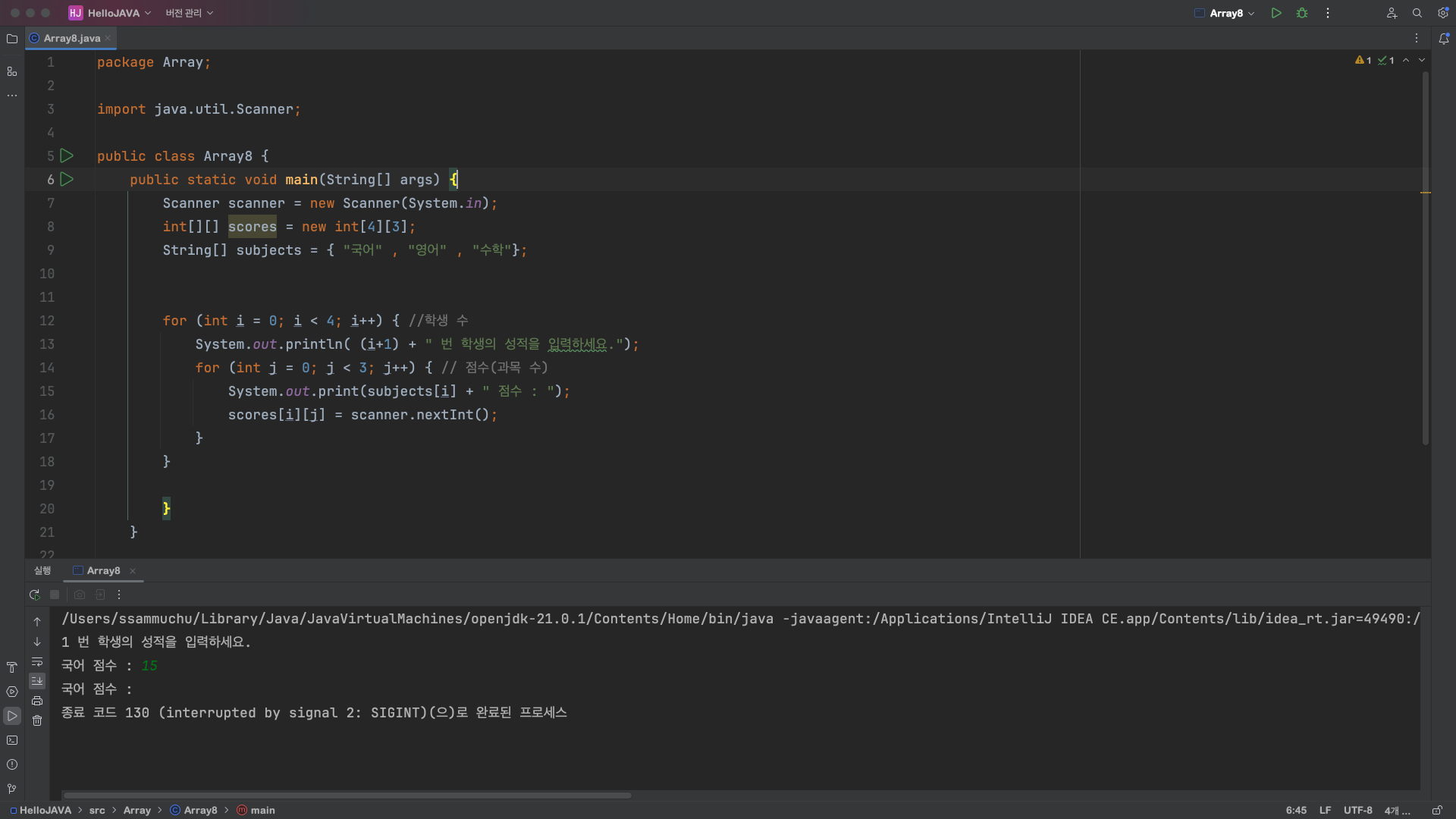1456x819 pixels.
Task: Run Array8 with the green play icon in toolbar
Action: (x=1276, y=13)
